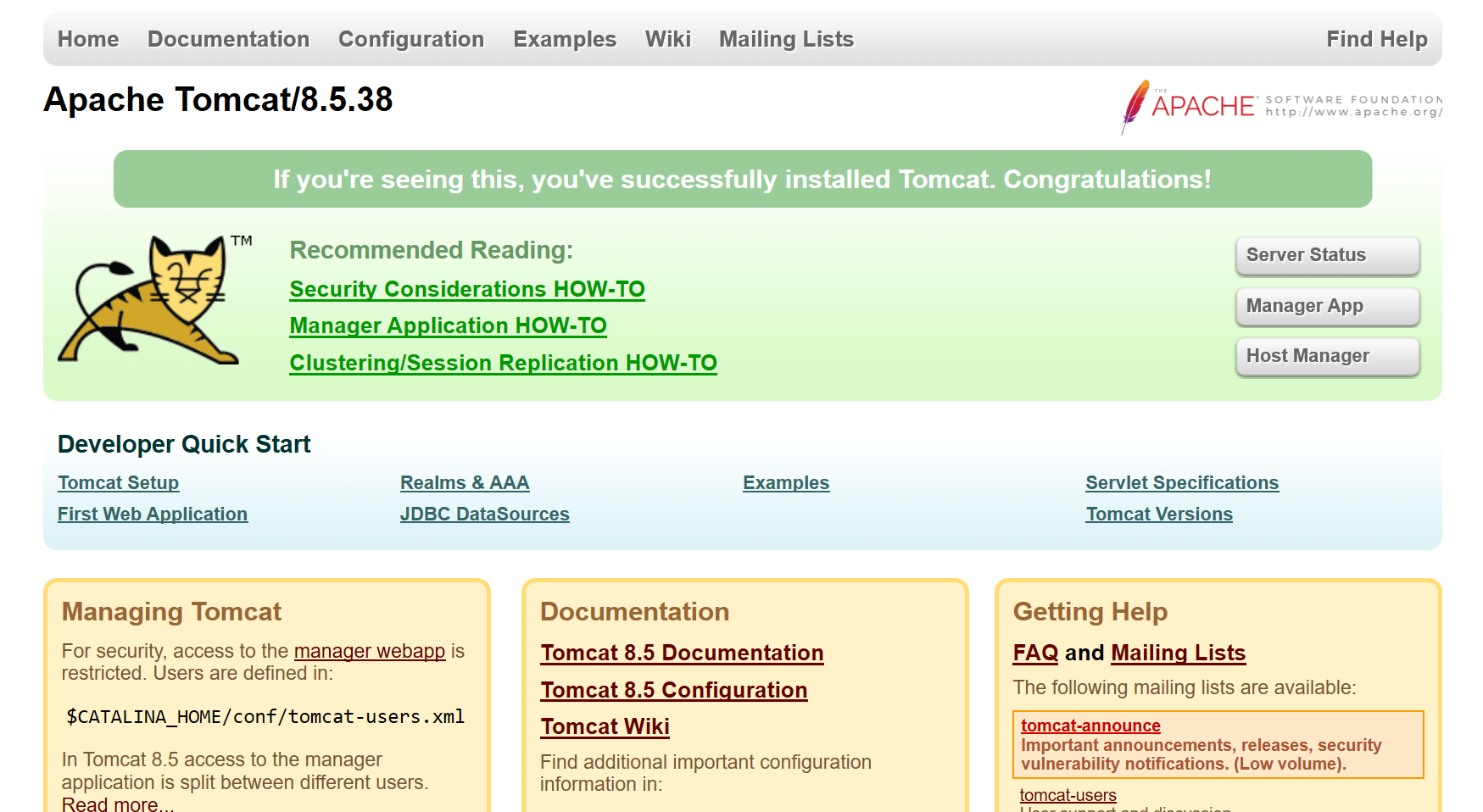Select Wiki from the top navigation

pyautogui.click(x=668, y=39)
